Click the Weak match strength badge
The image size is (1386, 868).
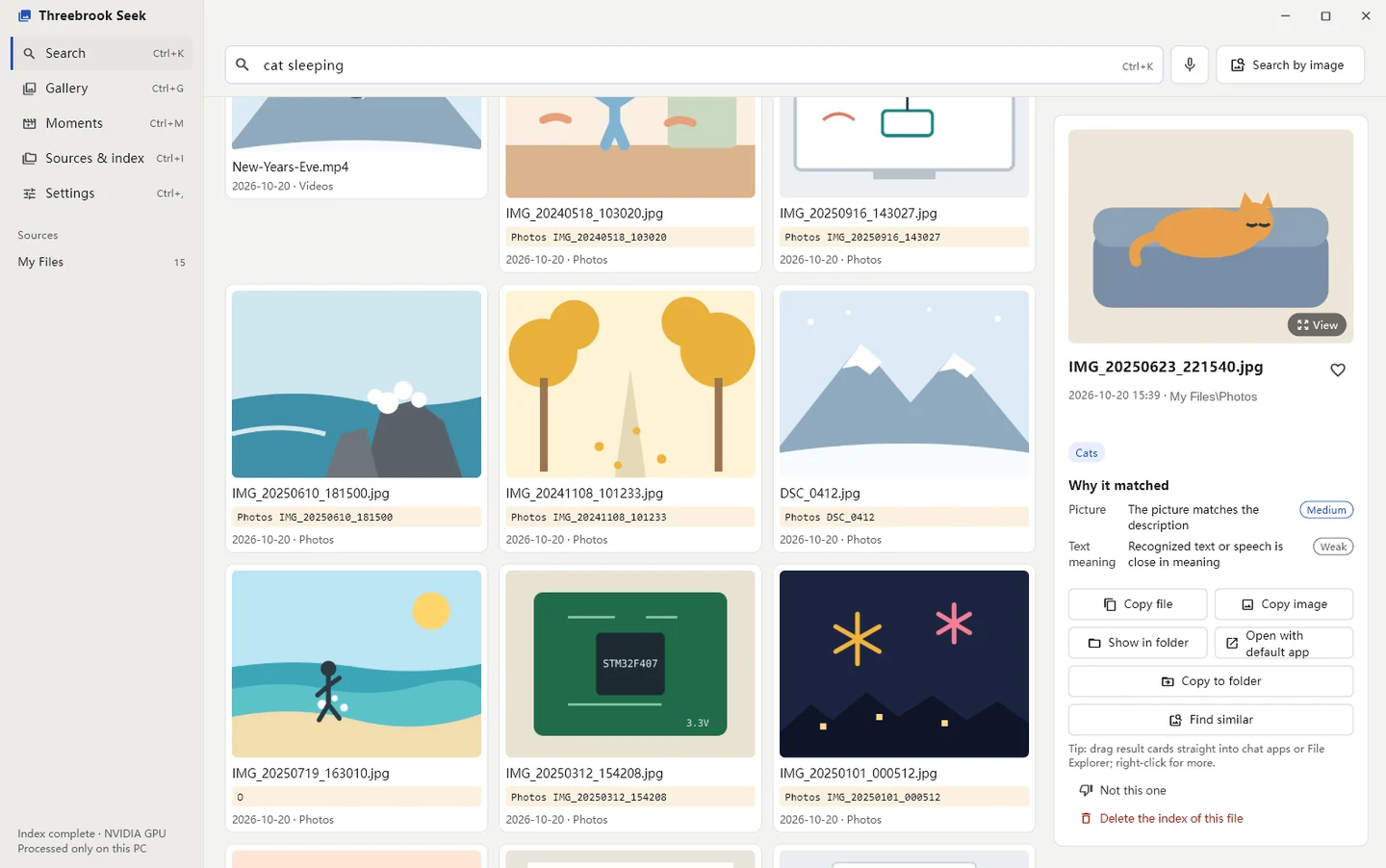pyautogui.click(x=1333, y=547)
